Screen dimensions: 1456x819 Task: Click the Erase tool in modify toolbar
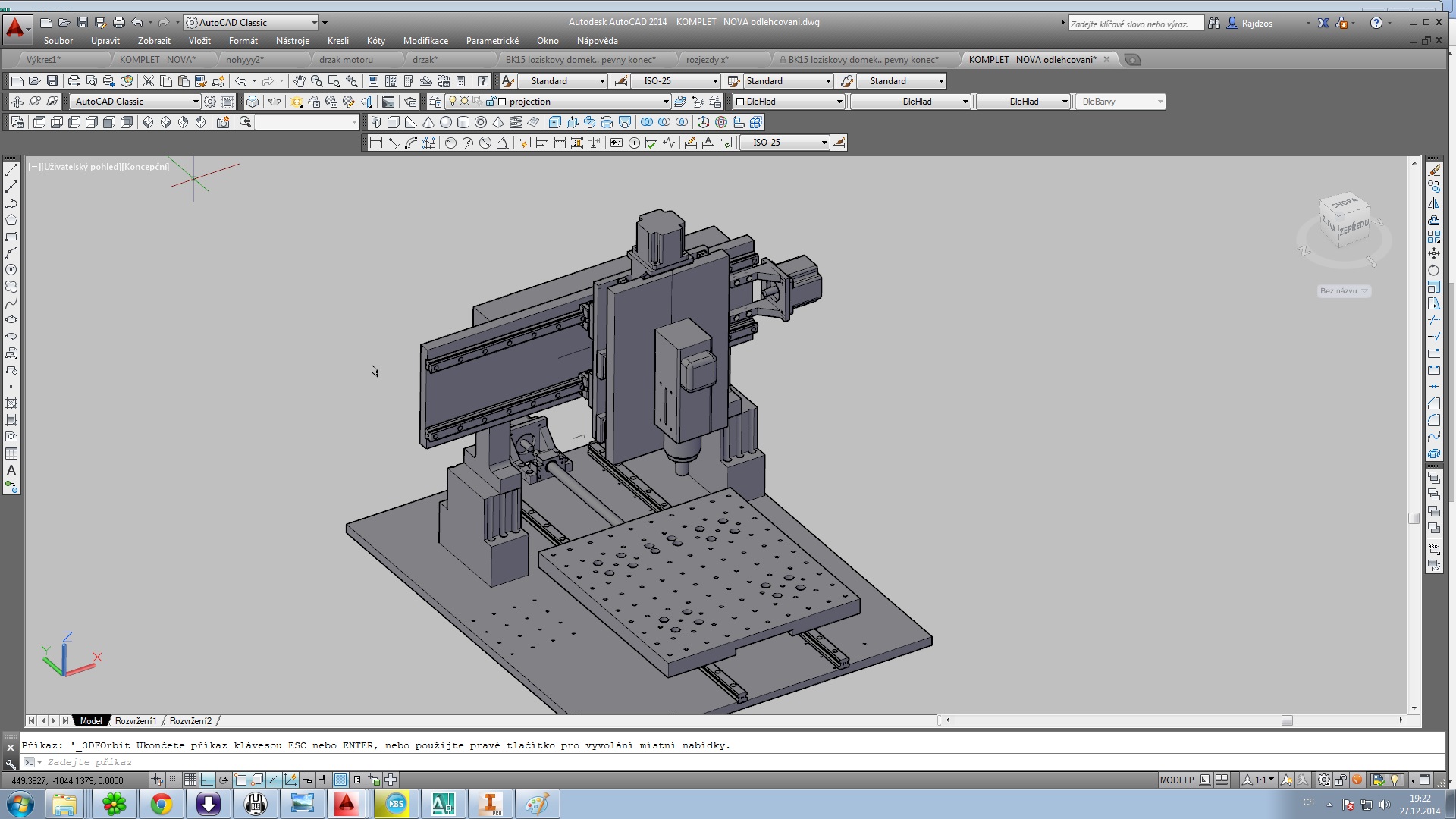(x=1434, y=170)
